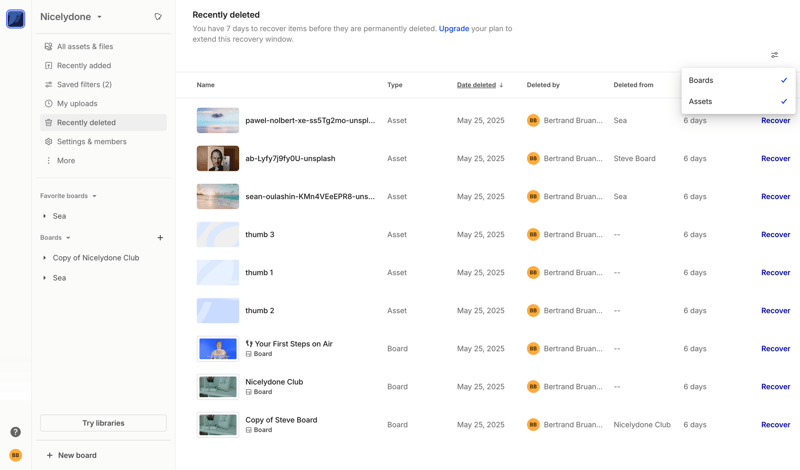Expand Copy of Nicelydone Club board

pos(45,258)
